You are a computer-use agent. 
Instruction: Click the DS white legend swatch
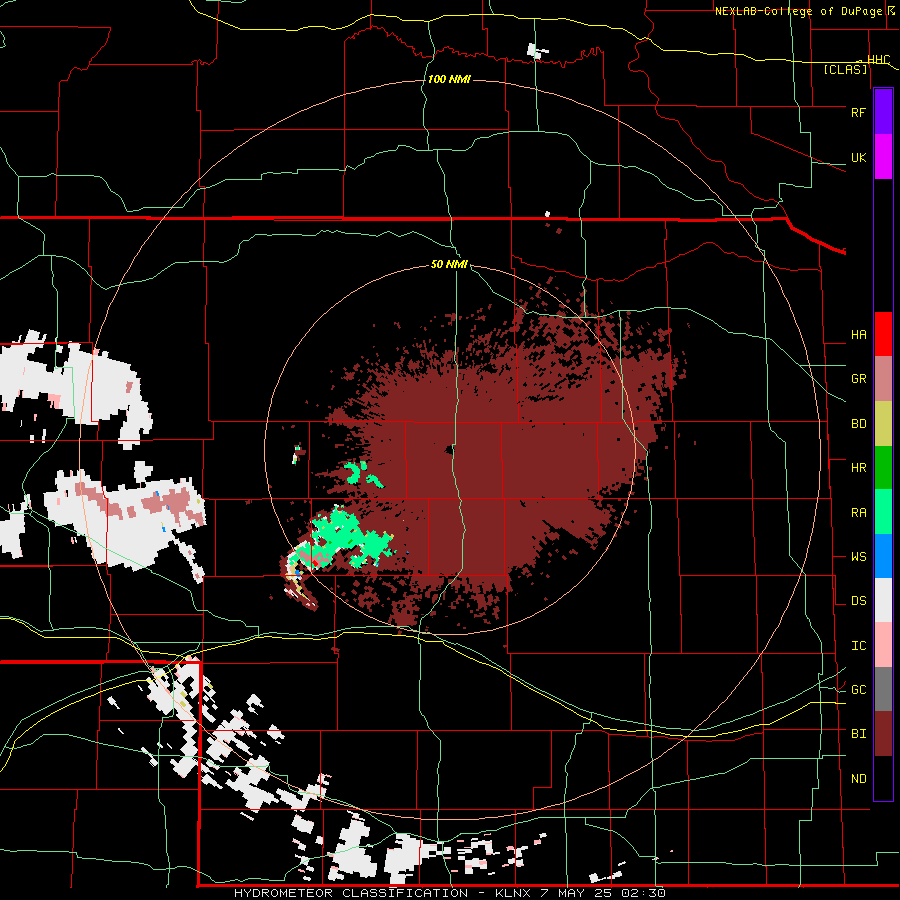pyautogui.click(x=883, y=600)
